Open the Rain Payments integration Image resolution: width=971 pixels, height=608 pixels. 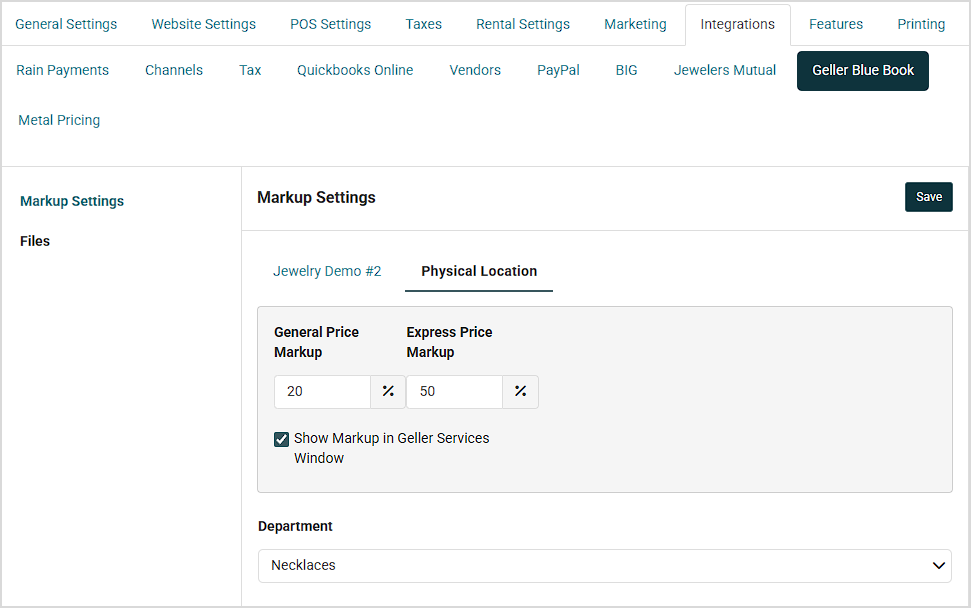coord(63,70)
